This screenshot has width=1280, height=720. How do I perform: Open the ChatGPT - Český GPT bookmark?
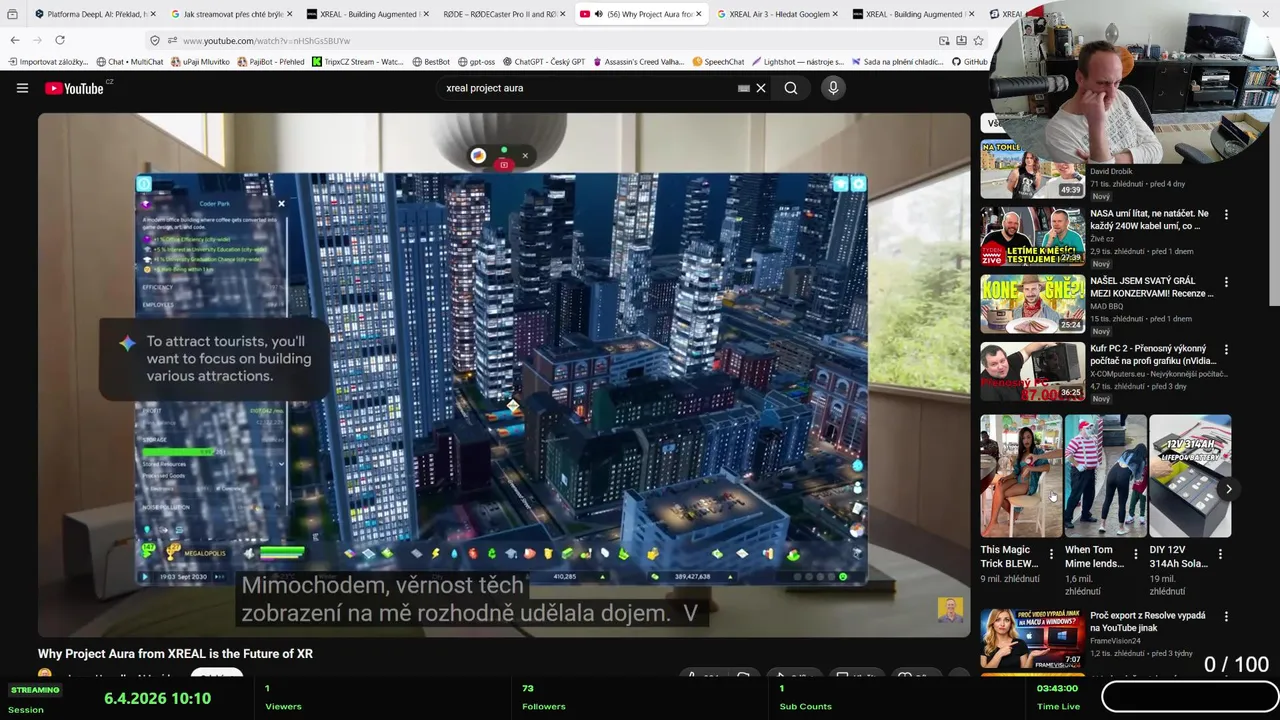[544, 62]
